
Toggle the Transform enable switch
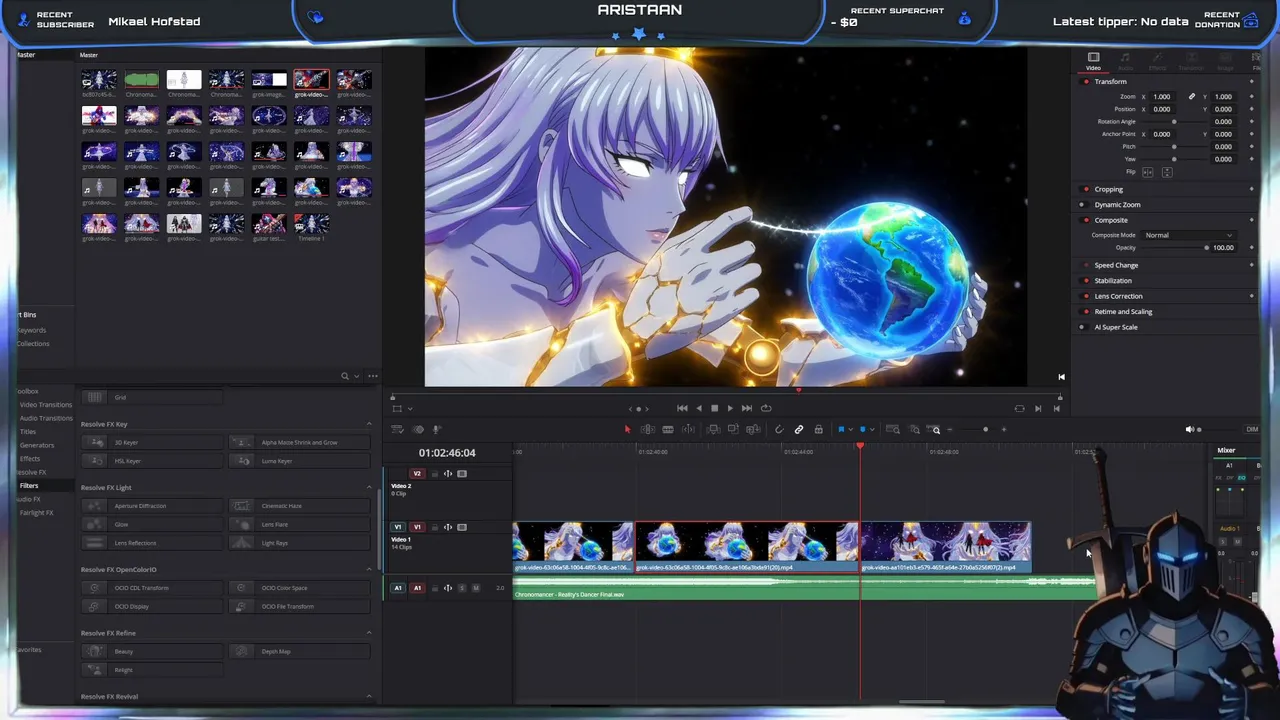coord(1086,82)
